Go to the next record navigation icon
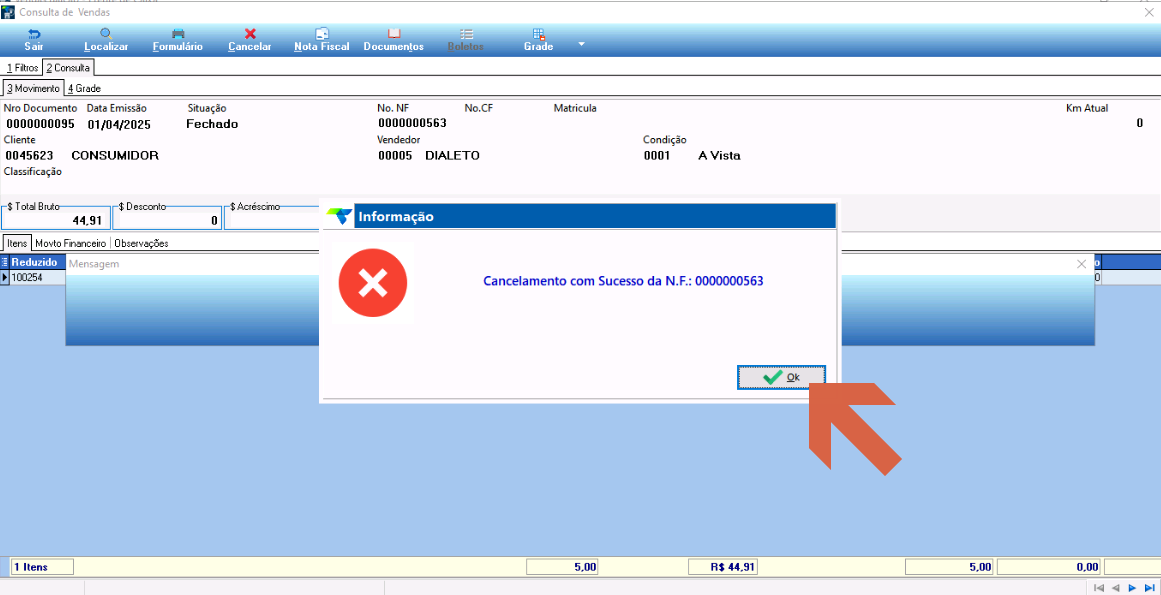This screenshot has width=1161, height=595. [x=1132, y=588]
